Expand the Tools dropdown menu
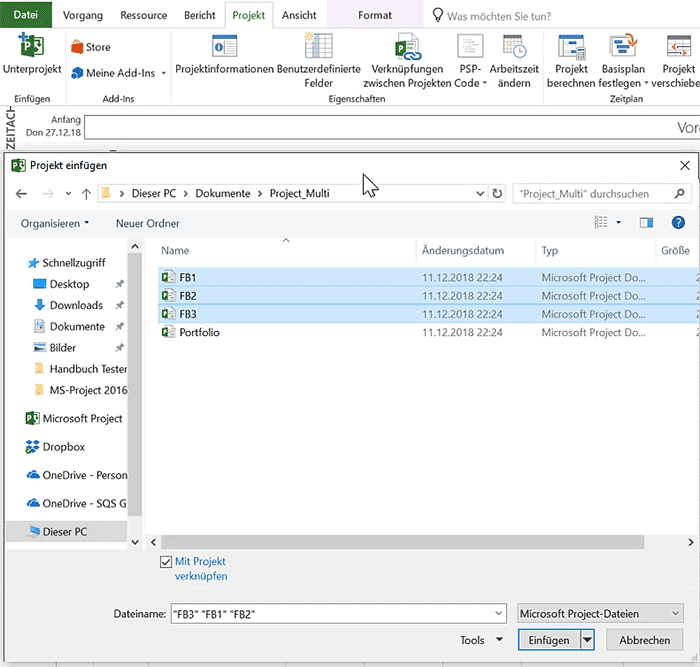Screen dimensions: 700x667 [480, 640]
